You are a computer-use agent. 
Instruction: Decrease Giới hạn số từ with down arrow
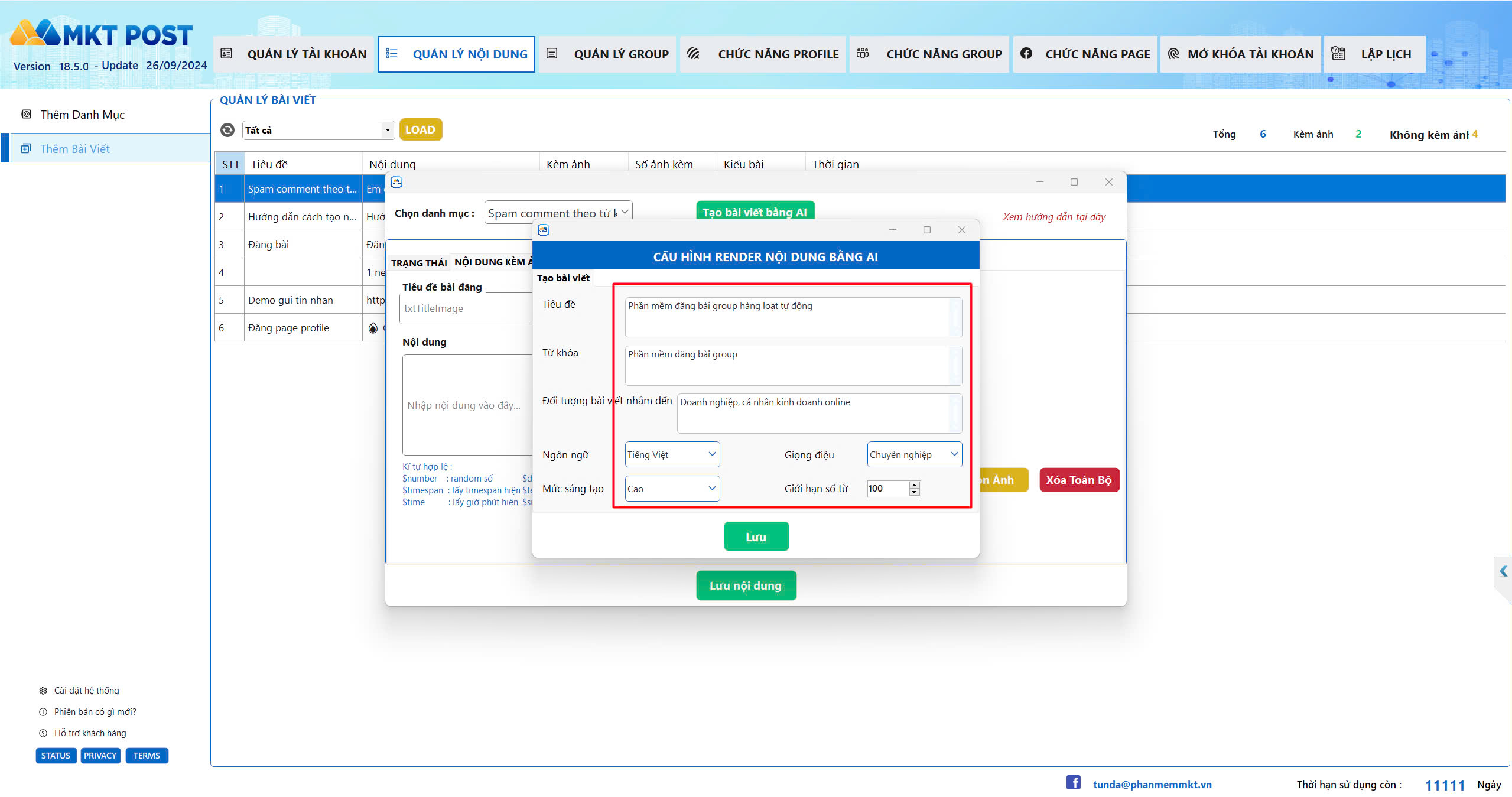click(x=915, y=492)
